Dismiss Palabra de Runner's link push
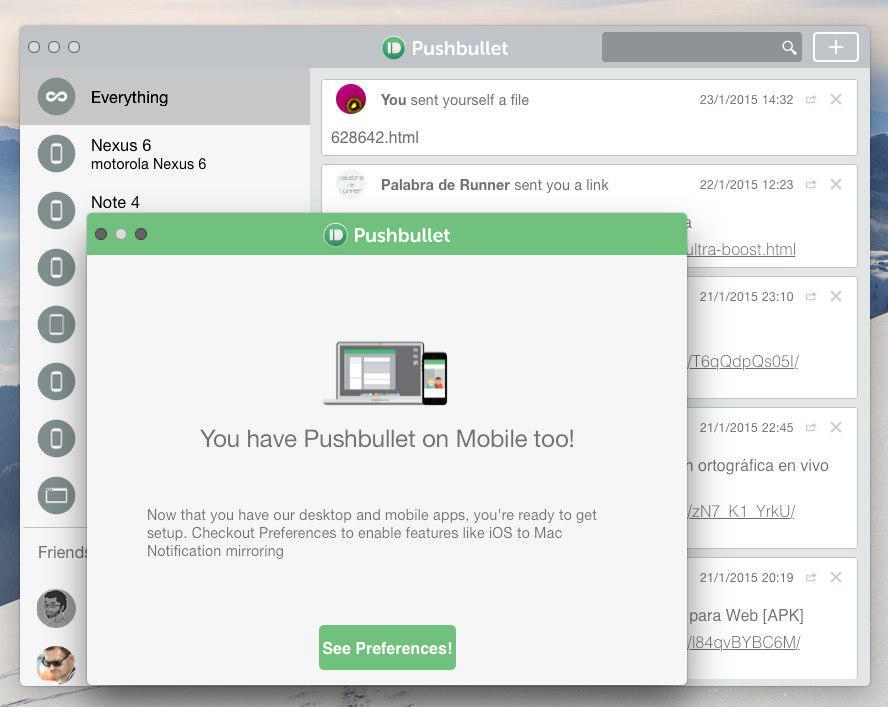The width and height of the screenshot is (888, 707). (x=836, y=184)
